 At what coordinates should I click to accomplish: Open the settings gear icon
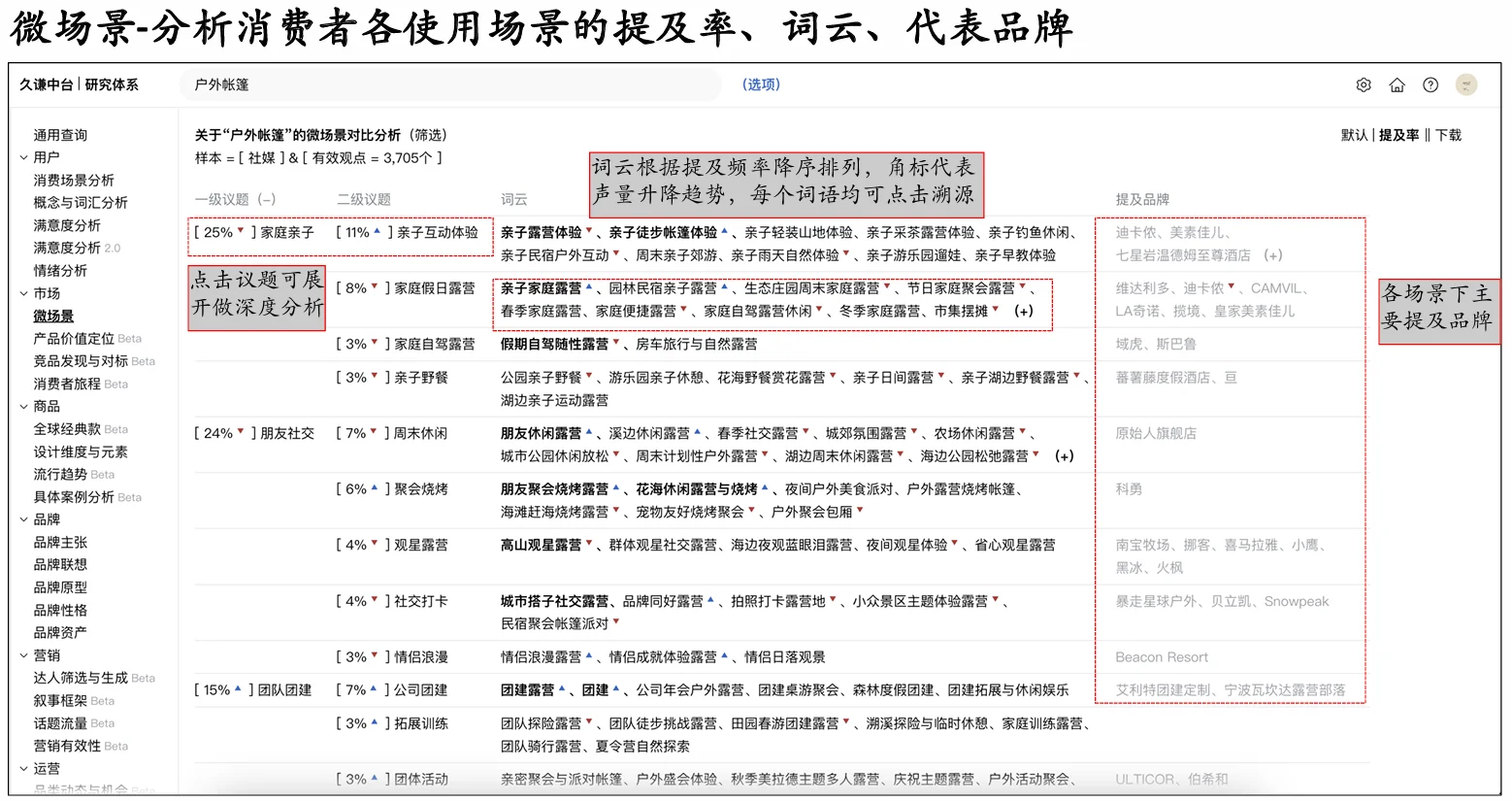tap(1363, 84)
